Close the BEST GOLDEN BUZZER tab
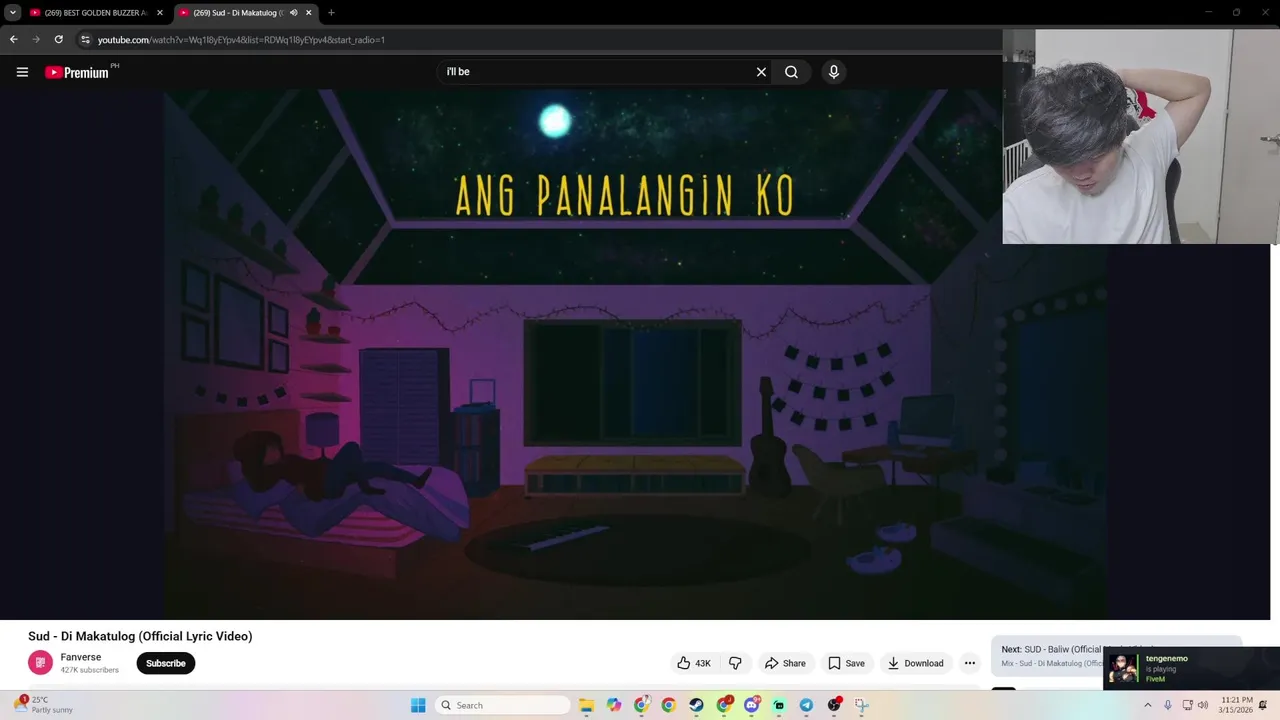The image size is (1280, 720). point(159,13)
